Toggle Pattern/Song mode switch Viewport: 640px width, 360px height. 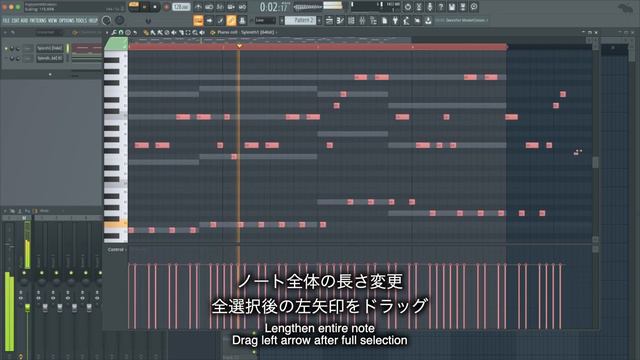point(134,7)
